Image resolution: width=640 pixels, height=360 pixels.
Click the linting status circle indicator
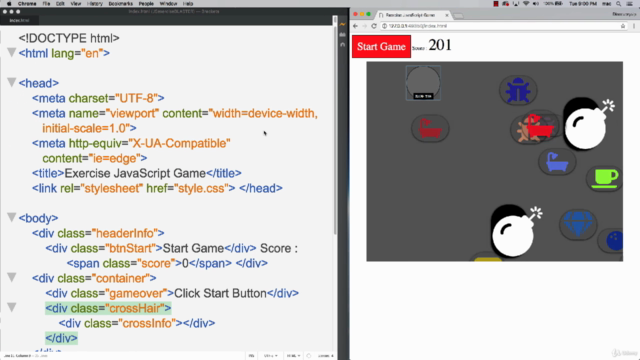pyautogui.click(x=309, y=356)
